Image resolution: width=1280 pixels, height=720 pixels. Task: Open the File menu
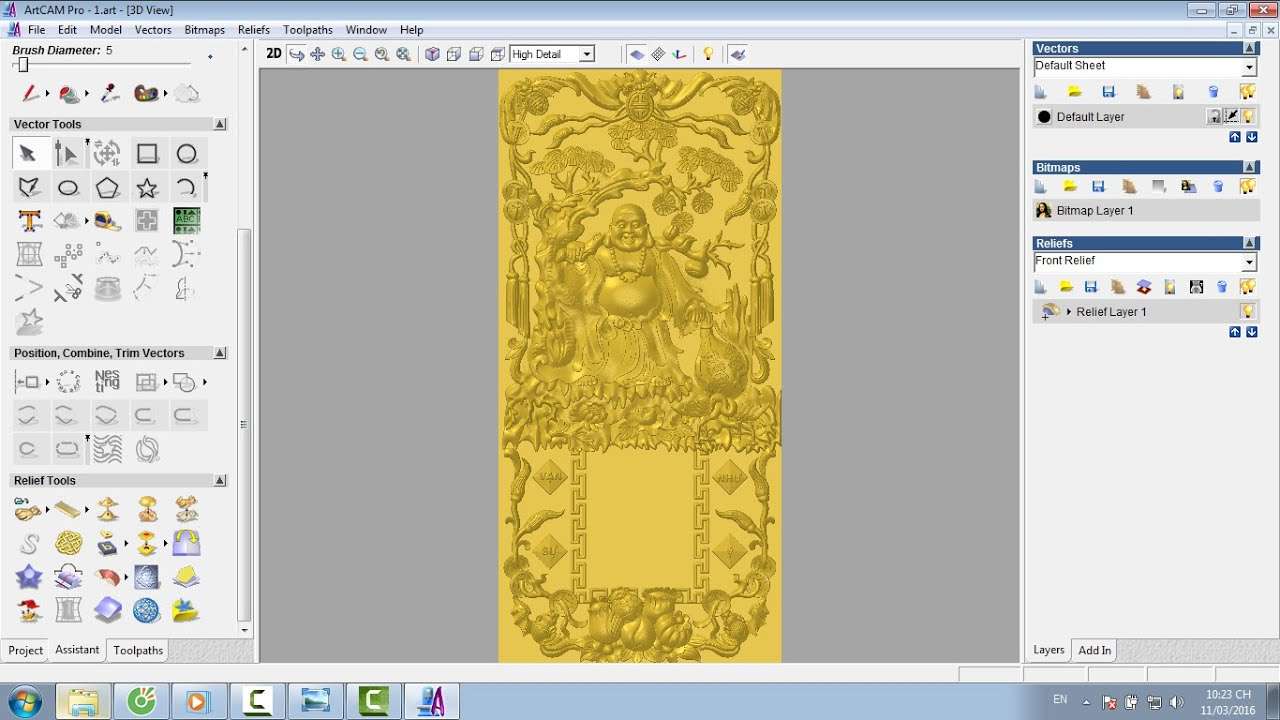[36, 30]
